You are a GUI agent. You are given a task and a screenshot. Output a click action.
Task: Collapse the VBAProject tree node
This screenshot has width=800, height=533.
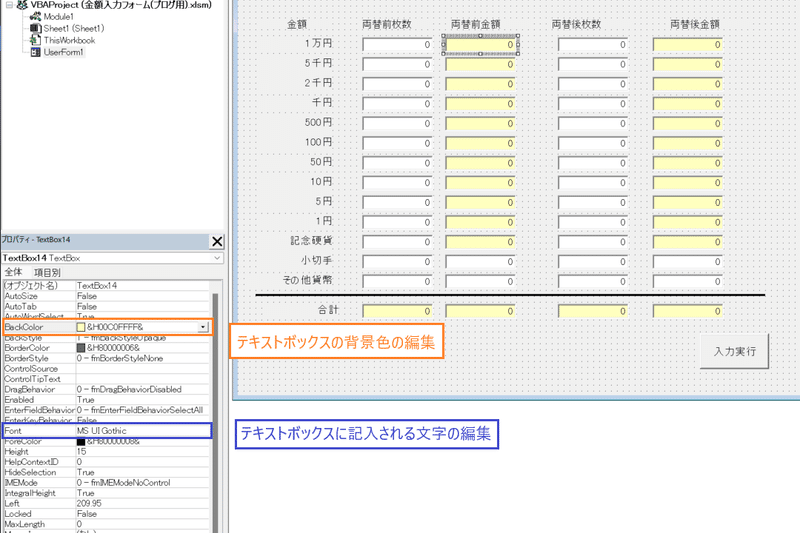(9, 5)
